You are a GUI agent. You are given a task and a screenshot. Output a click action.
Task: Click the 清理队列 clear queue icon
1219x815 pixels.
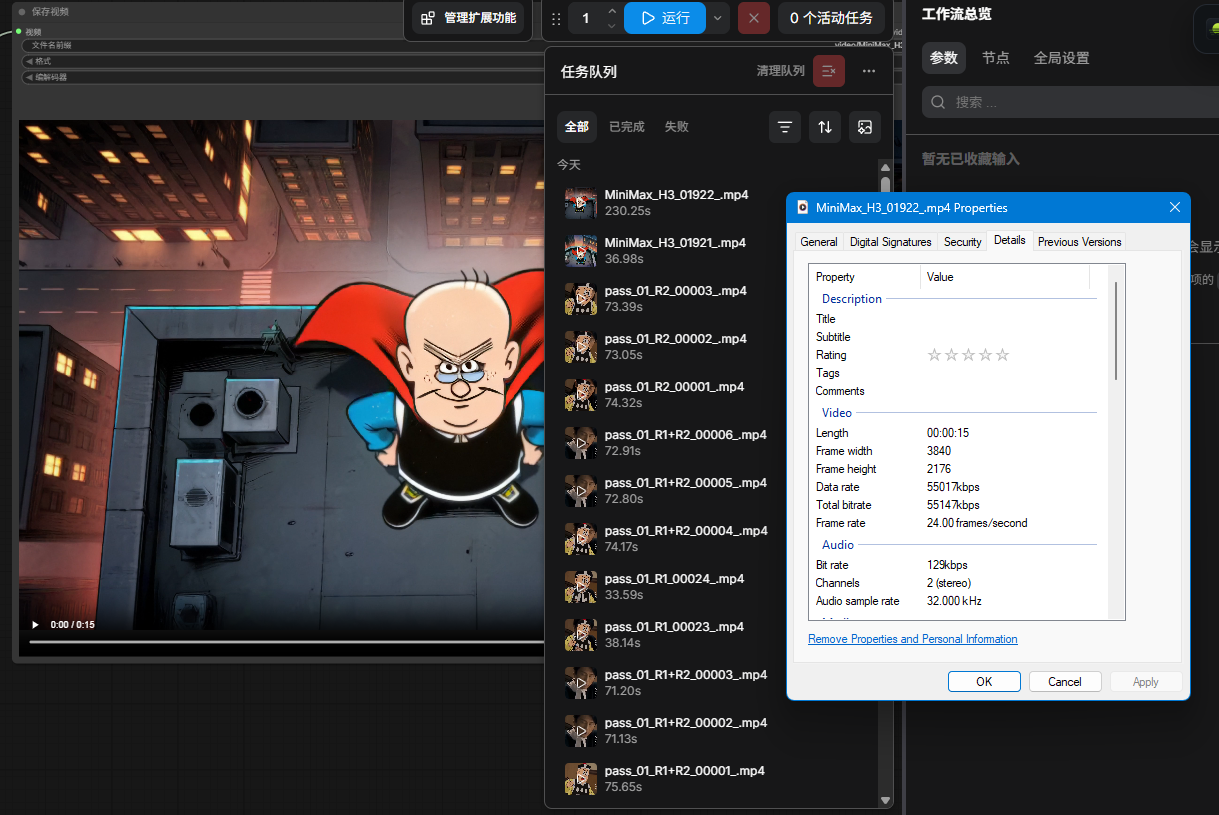click(829, 71)
